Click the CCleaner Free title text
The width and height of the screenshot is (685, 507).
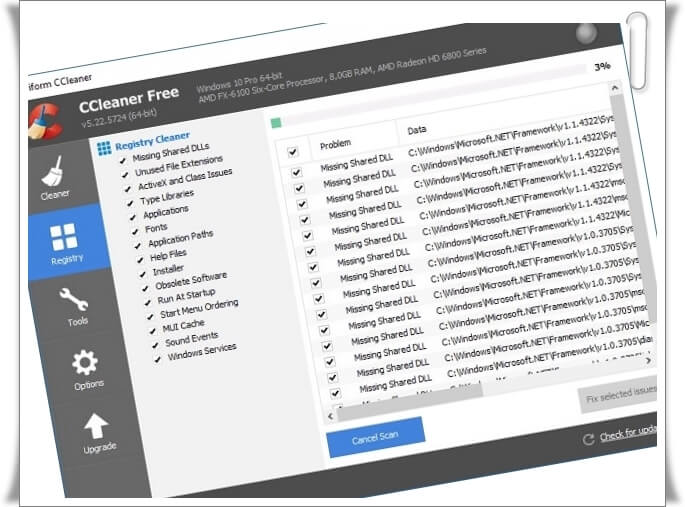(x=129, y=100)
